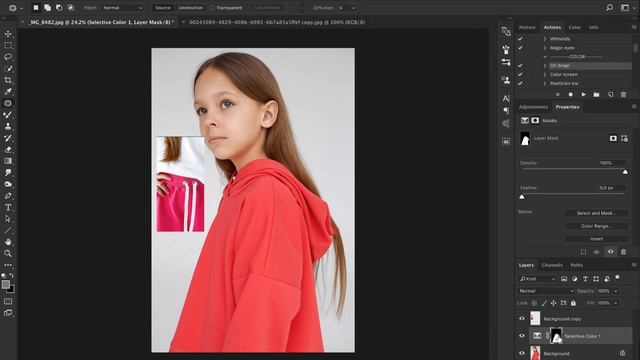Click the Select and Mask button
This screenshot has width=640, height=360.
pyautogui.click(x=596, y=213)
